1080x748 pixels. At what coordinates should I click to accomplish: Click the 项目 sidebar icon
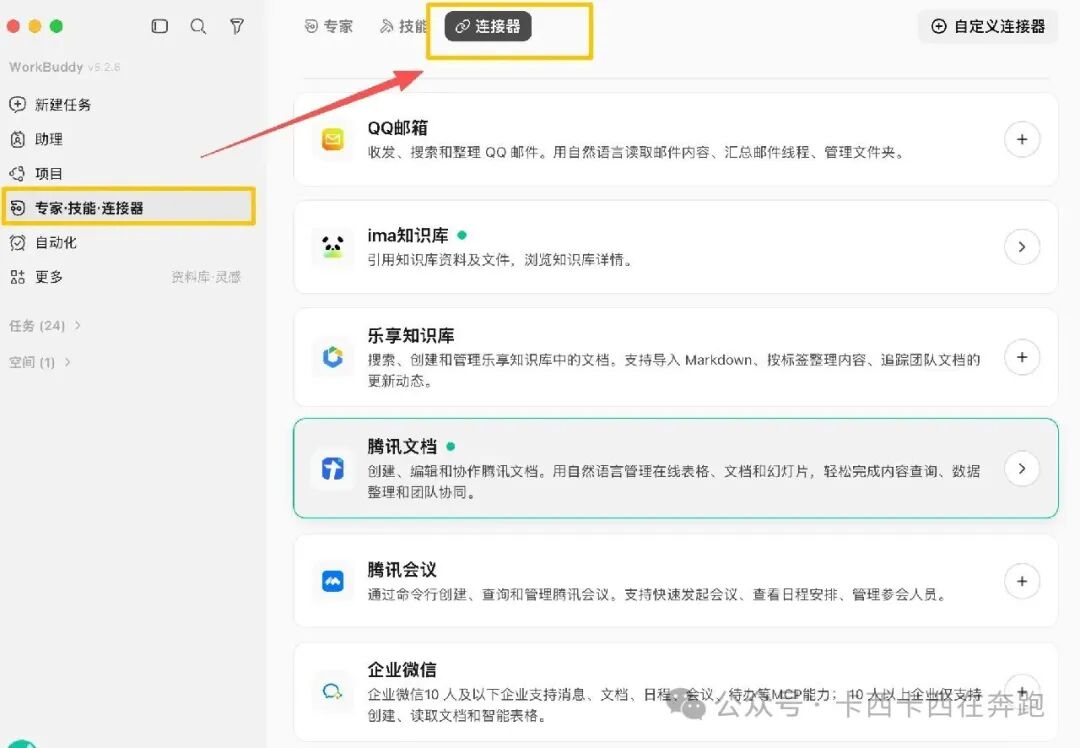(x=17, y=174)
